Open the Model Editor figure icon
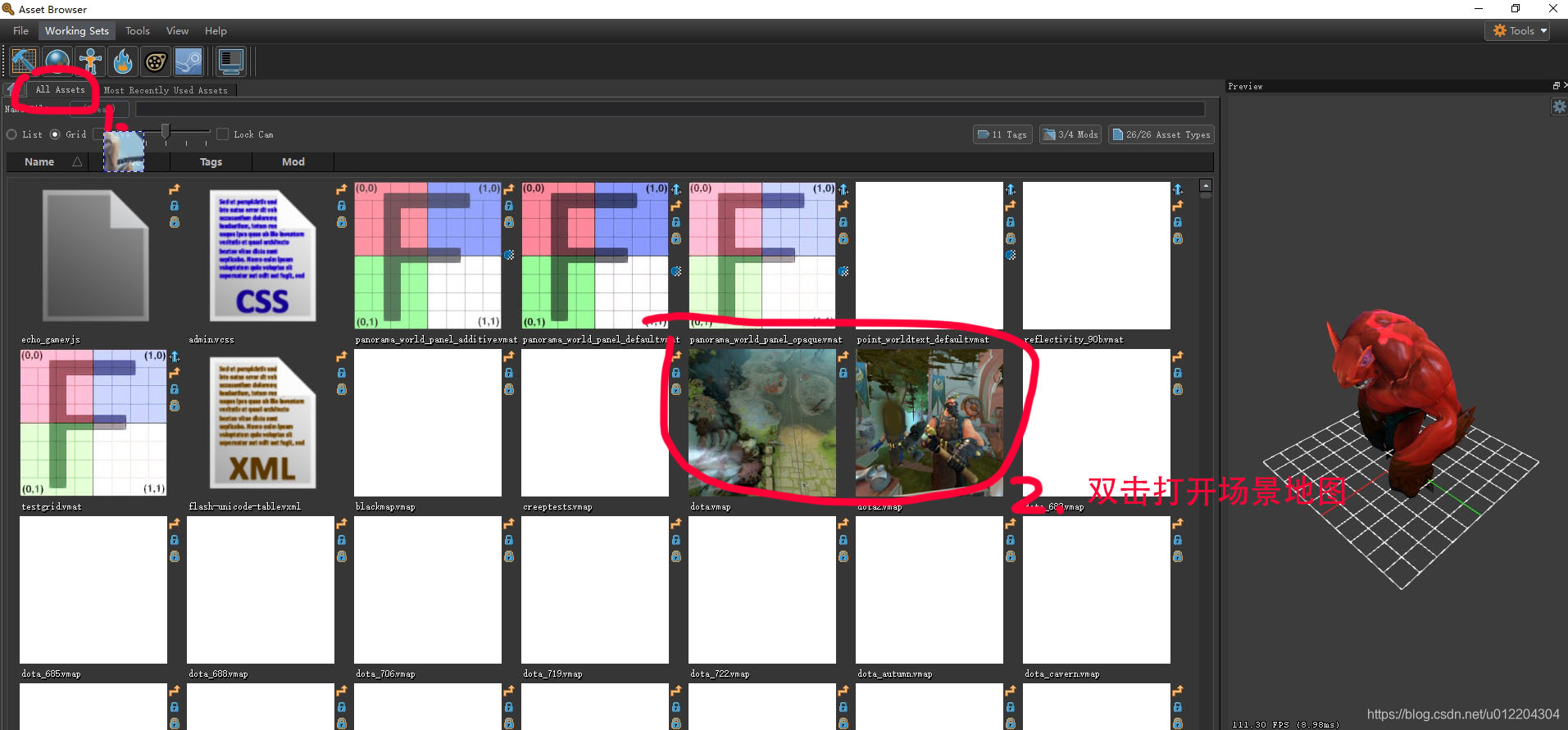Viewport: 1568px width, 730px height. tap(90, 61)
